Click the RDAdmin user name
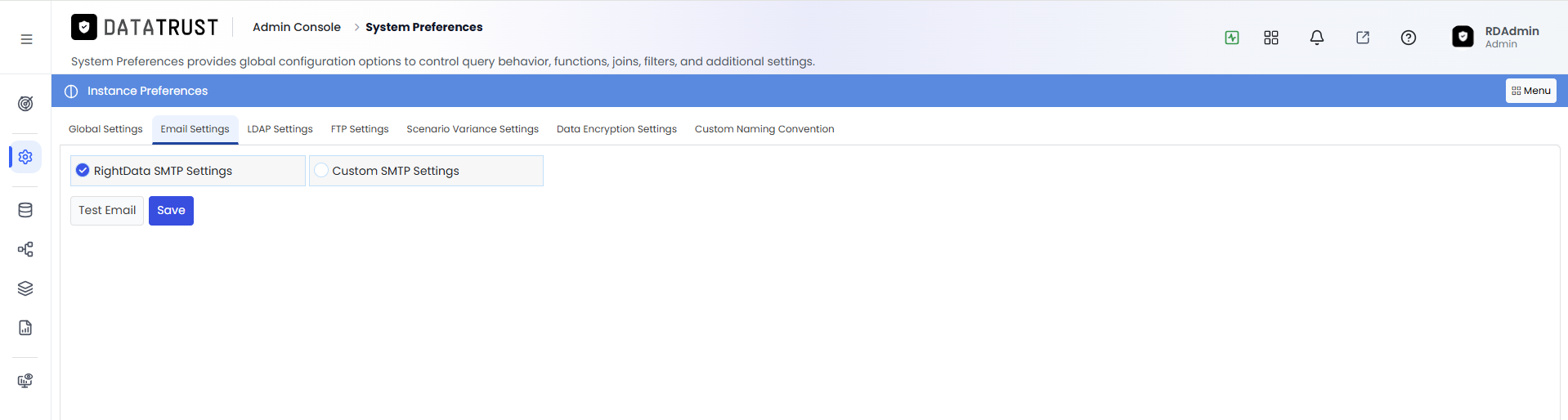 [1512, 31]
